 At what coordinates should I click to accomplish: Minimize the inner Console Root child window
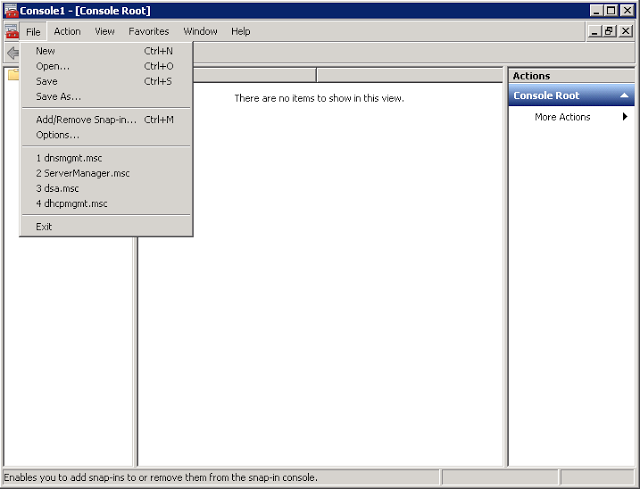click(x=594, y=31)
